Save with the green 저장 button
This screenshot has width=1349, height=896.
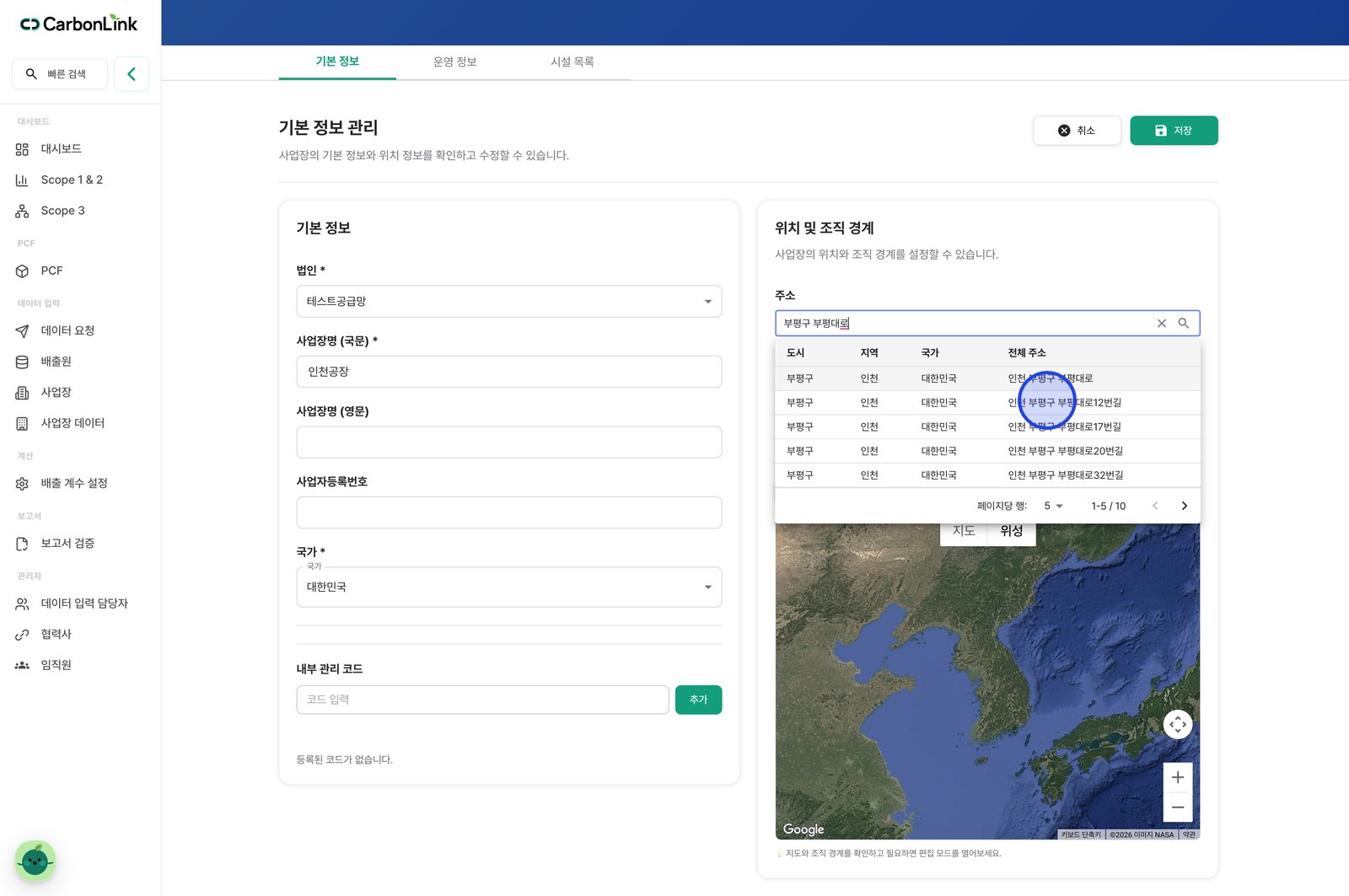coord(1174,131)
